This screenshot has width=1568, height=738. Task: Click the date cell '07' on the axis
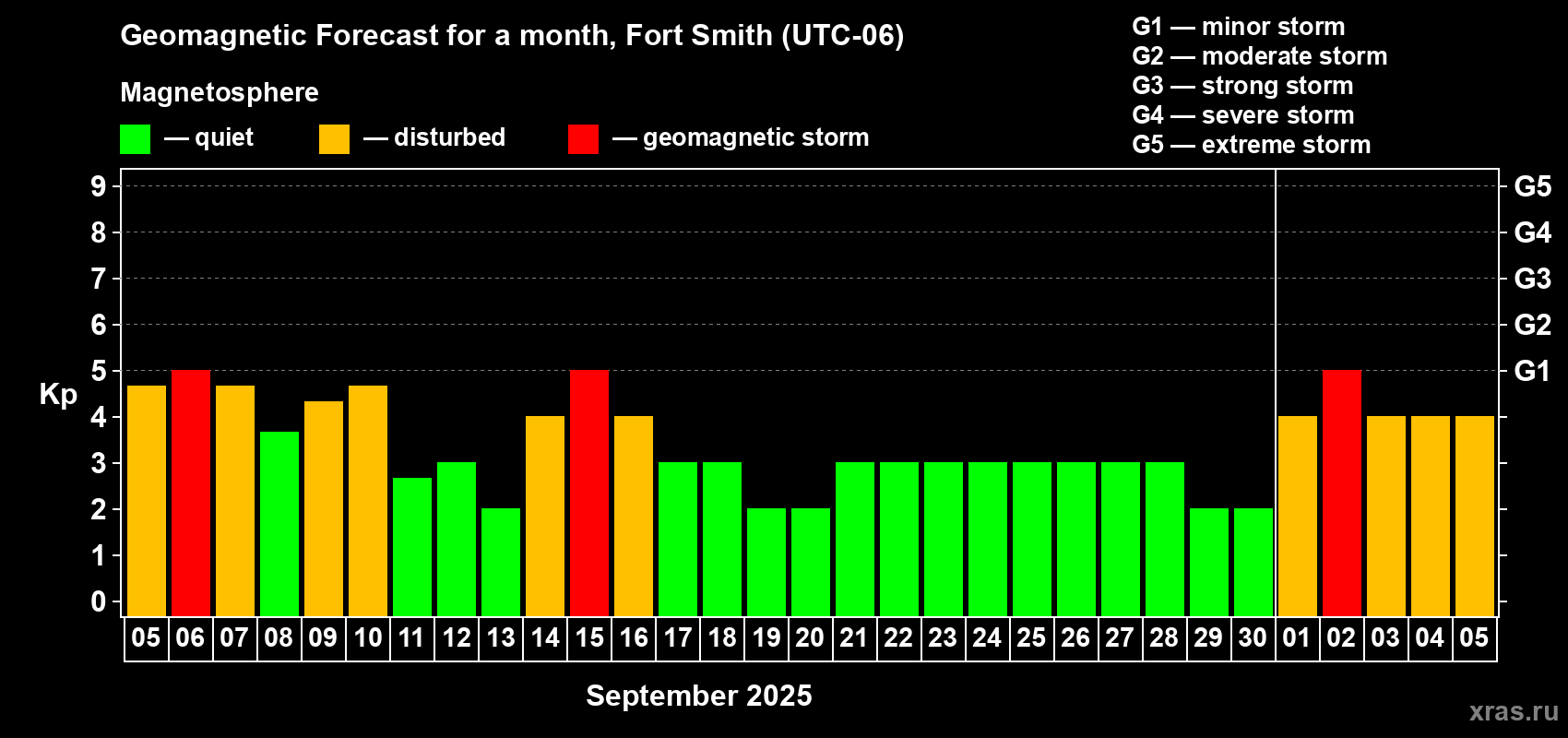pos(235,638)
